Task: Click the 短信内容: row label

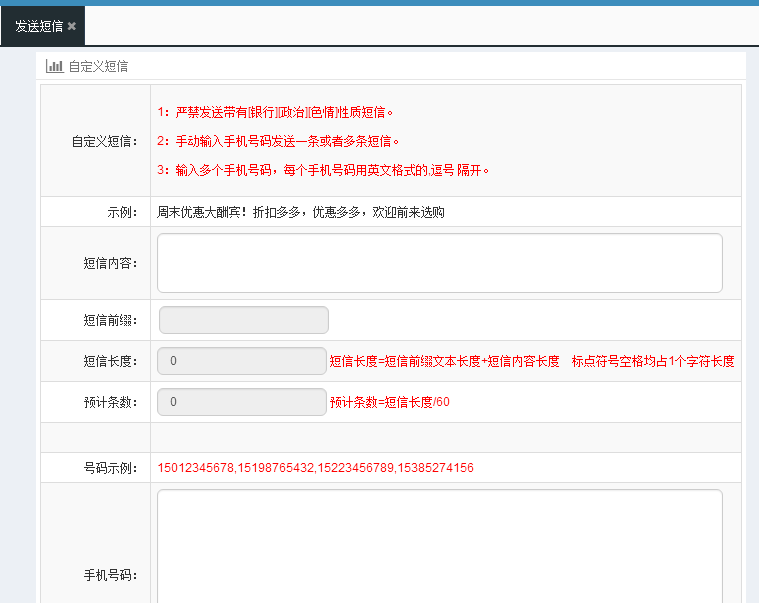Action: (110, 263)
